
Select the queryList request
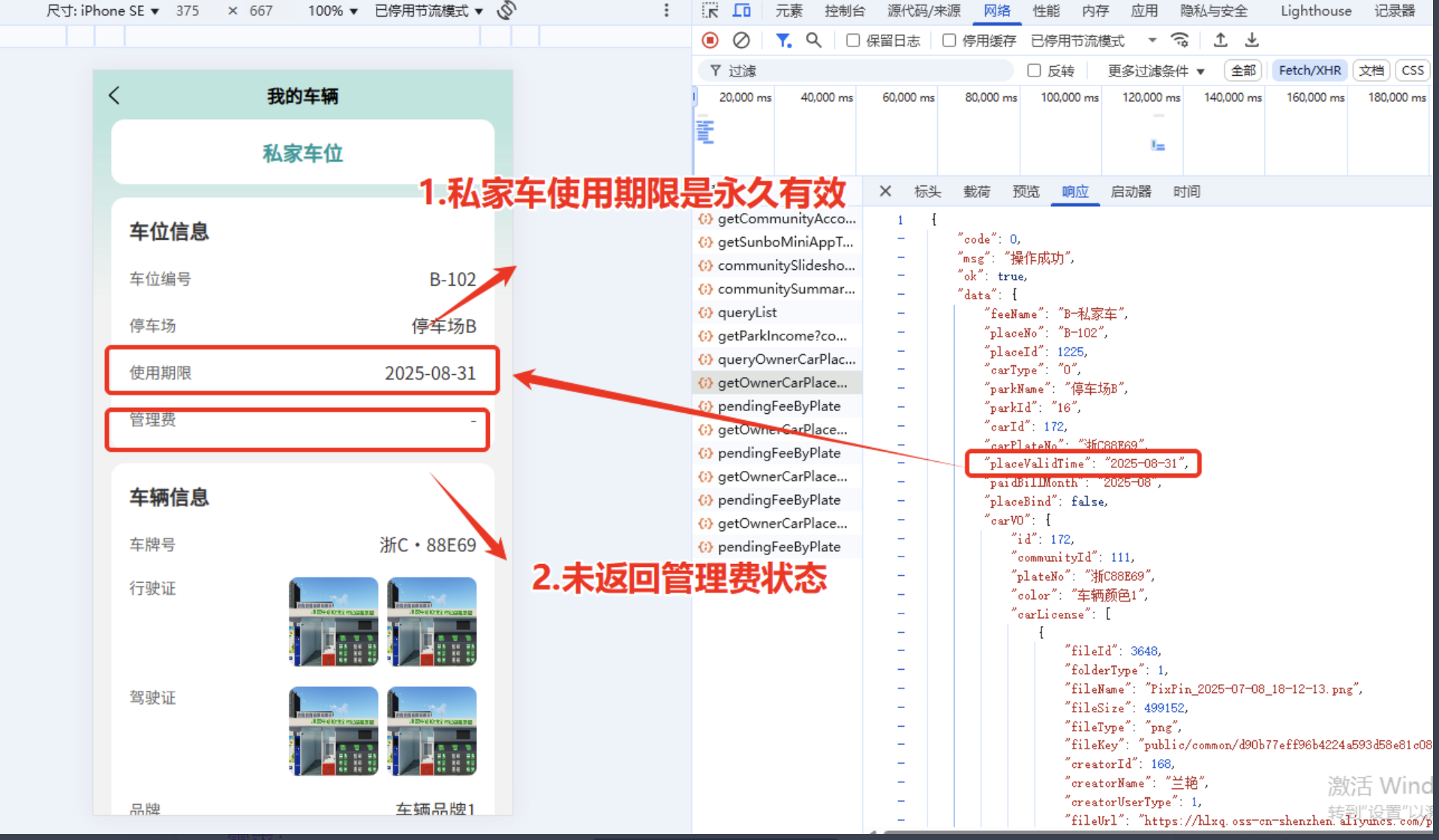pyautogui.click(x=747, y=312)
